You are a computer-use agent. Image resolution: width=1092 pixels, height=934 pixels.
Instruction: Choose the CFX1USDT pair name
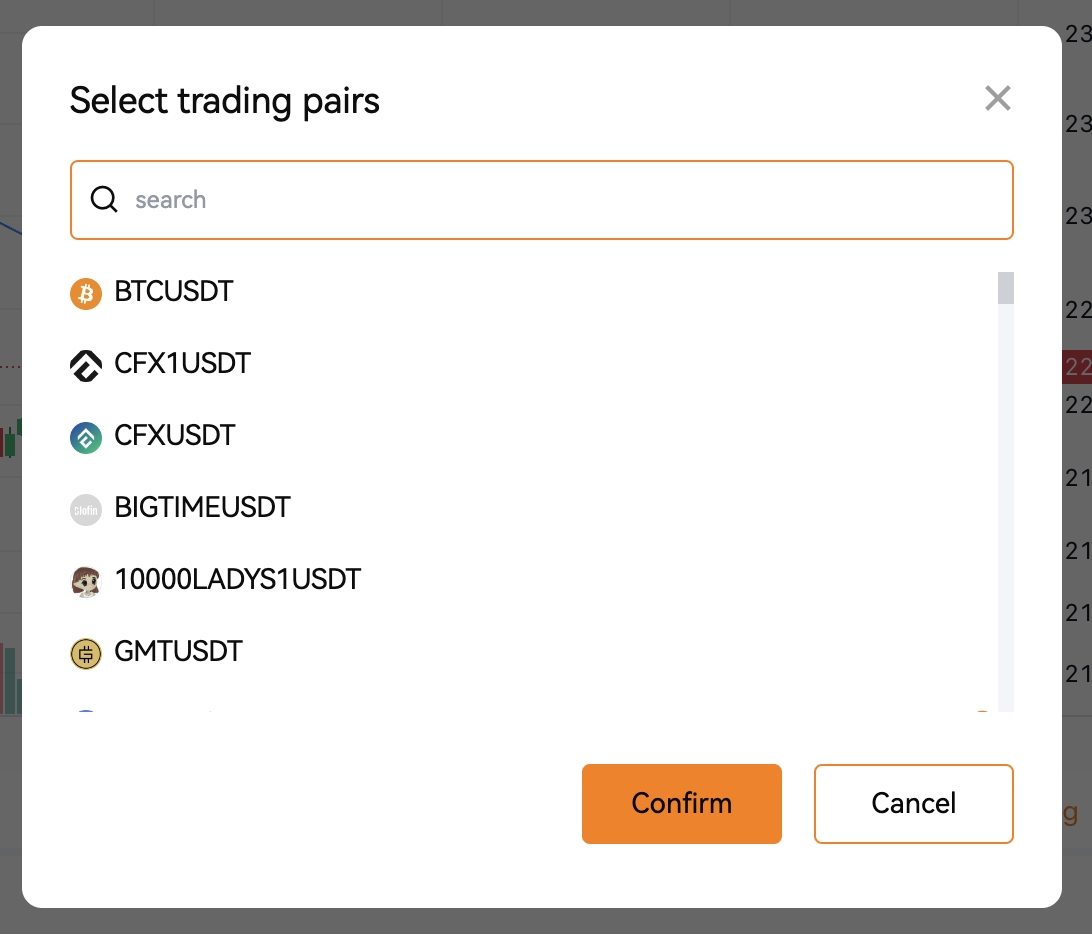pos(182,364)
